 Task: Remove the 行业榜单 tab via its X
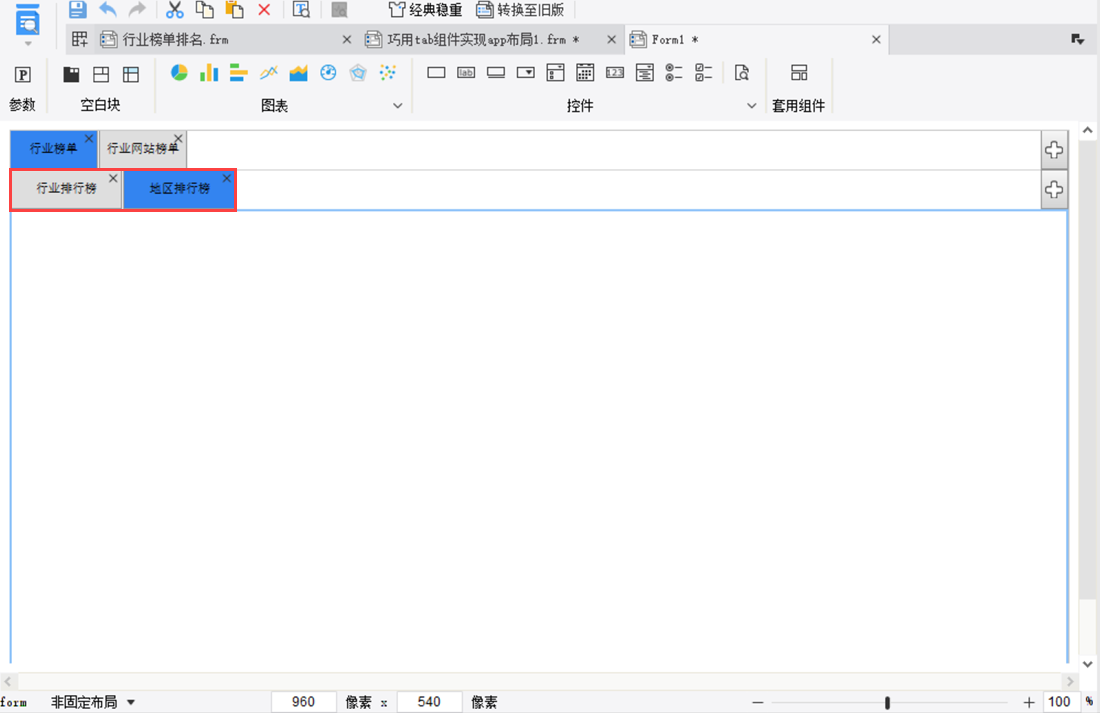point(89,138)
